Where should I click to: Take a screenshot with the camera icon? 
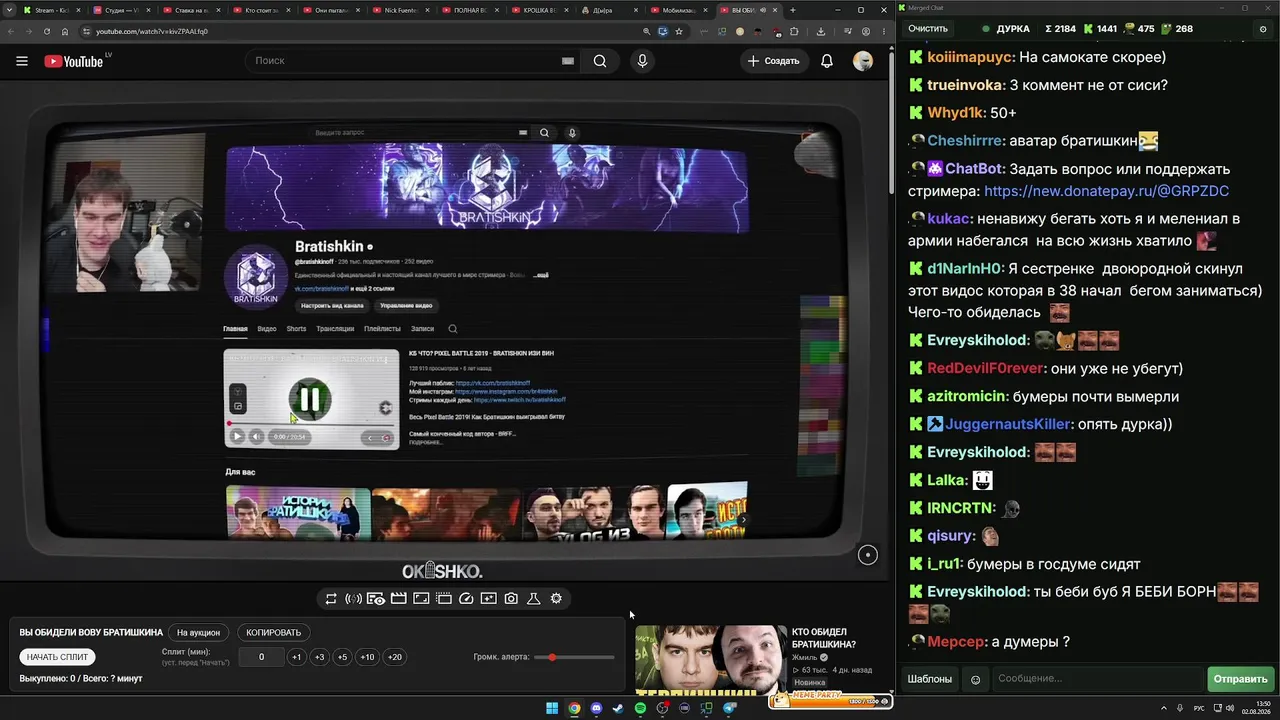click(511, 599)
